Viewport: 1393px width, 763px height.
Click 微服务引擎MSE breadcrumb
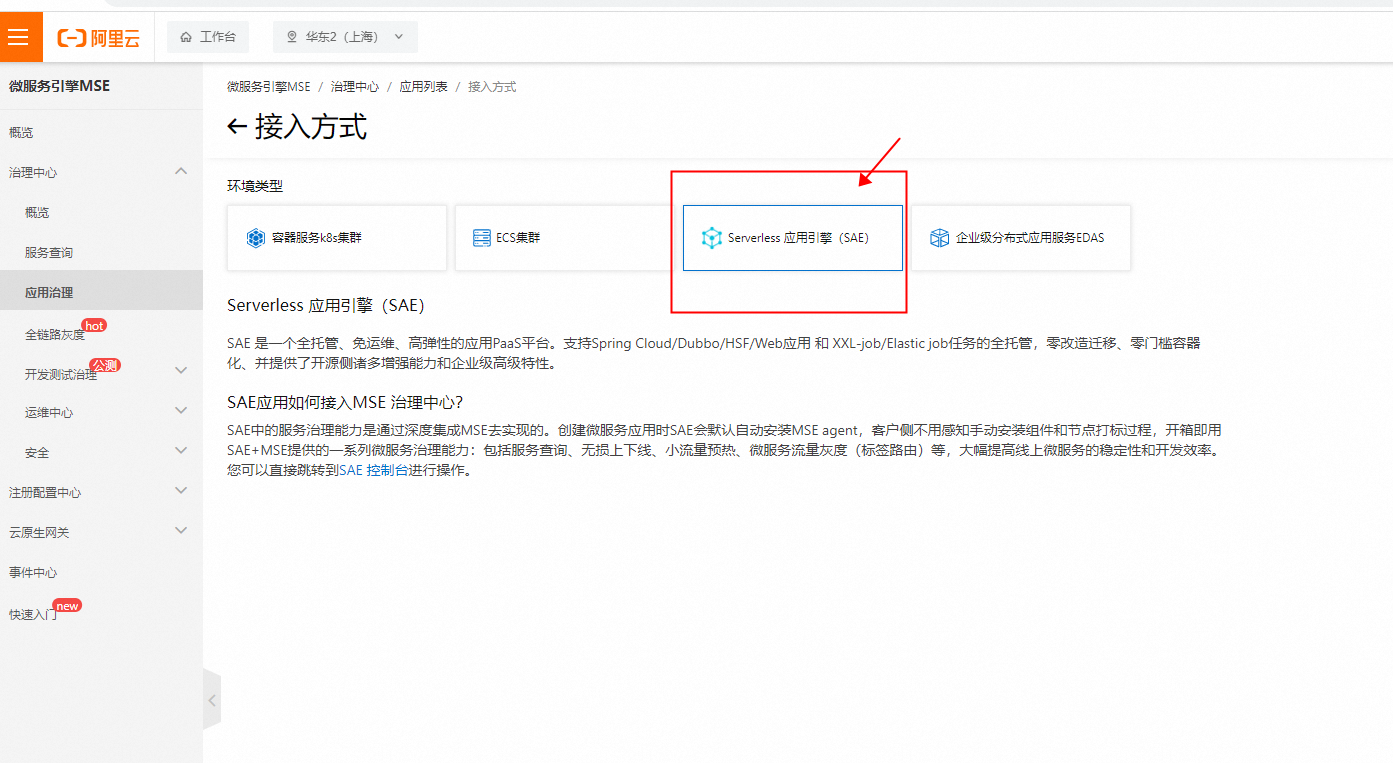[x=269, y=87]
